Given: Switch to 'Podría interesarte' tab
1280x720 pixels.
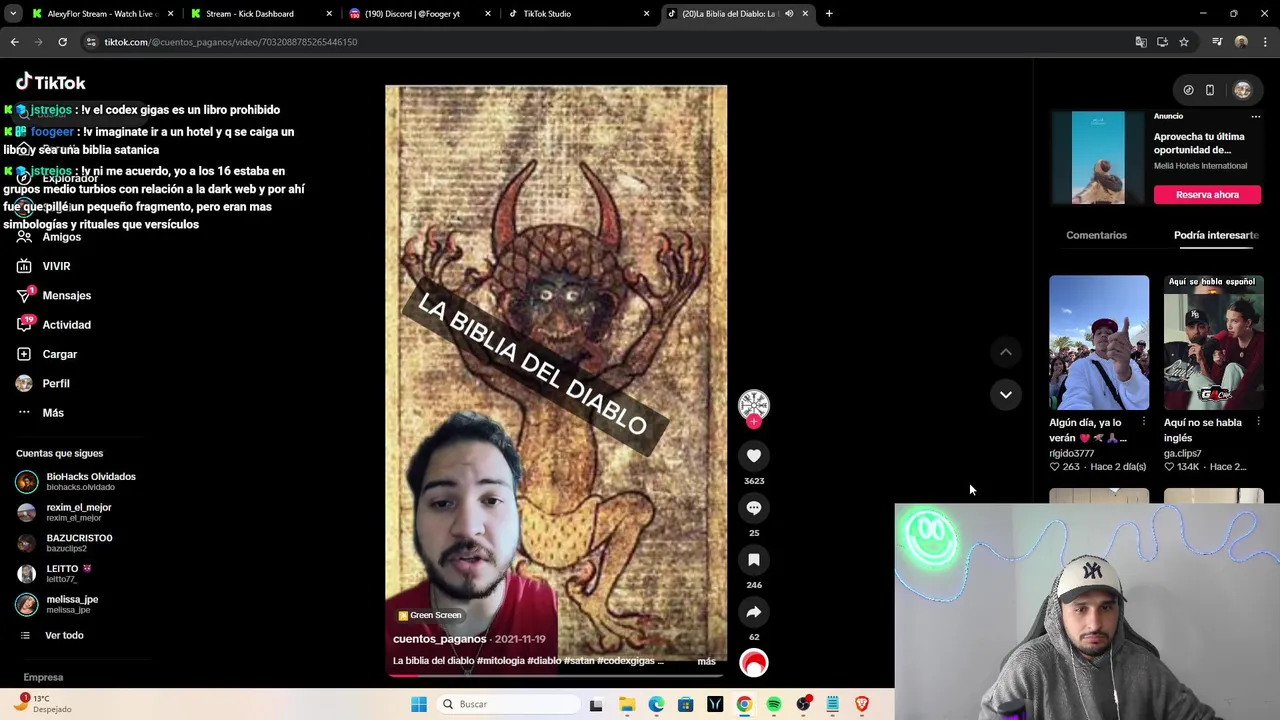Looking at the screenshot, I should pyautogui.click(x=1216, y=235).
